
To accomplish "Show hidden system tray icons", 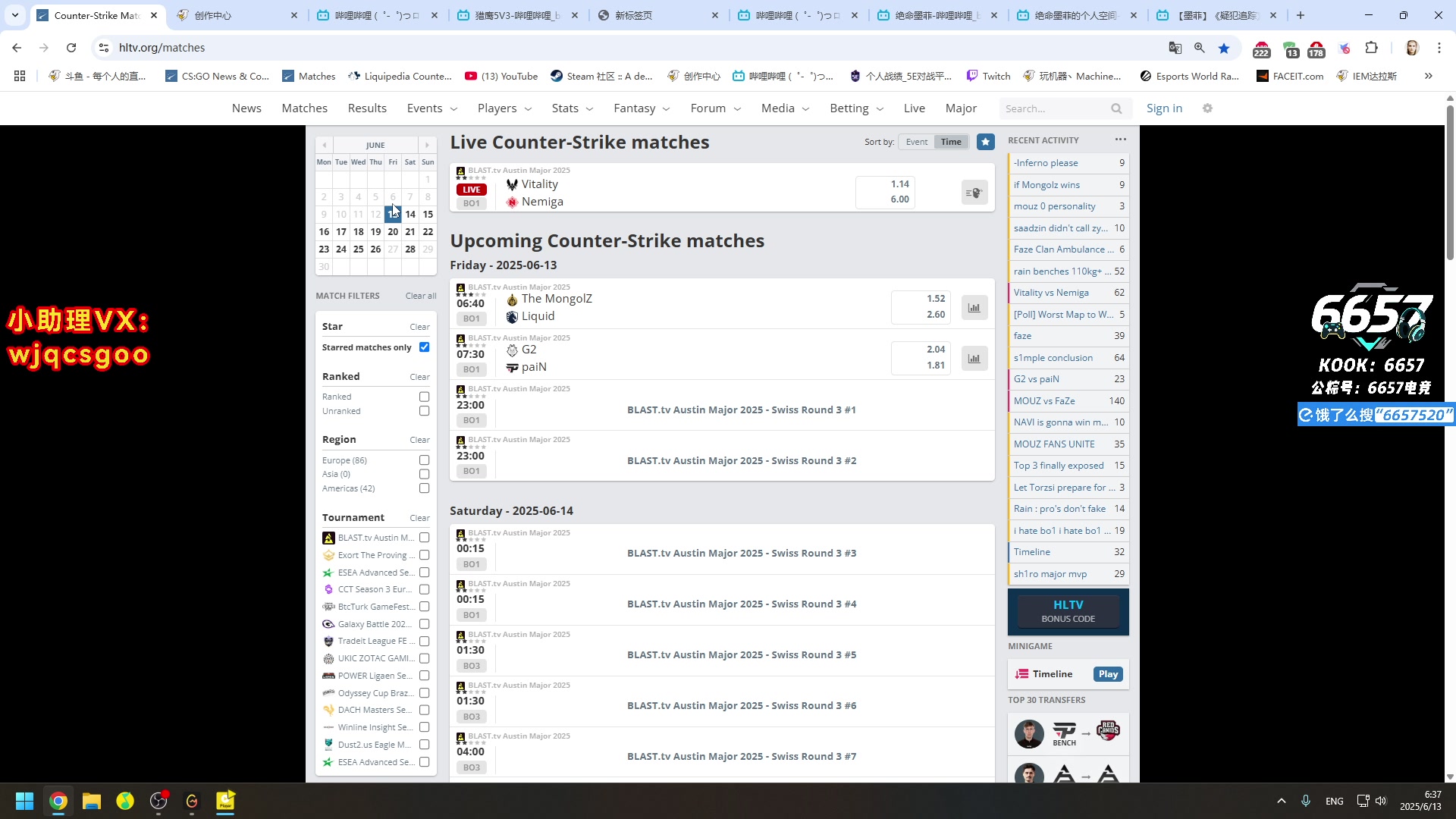I will pos(1282,801).
